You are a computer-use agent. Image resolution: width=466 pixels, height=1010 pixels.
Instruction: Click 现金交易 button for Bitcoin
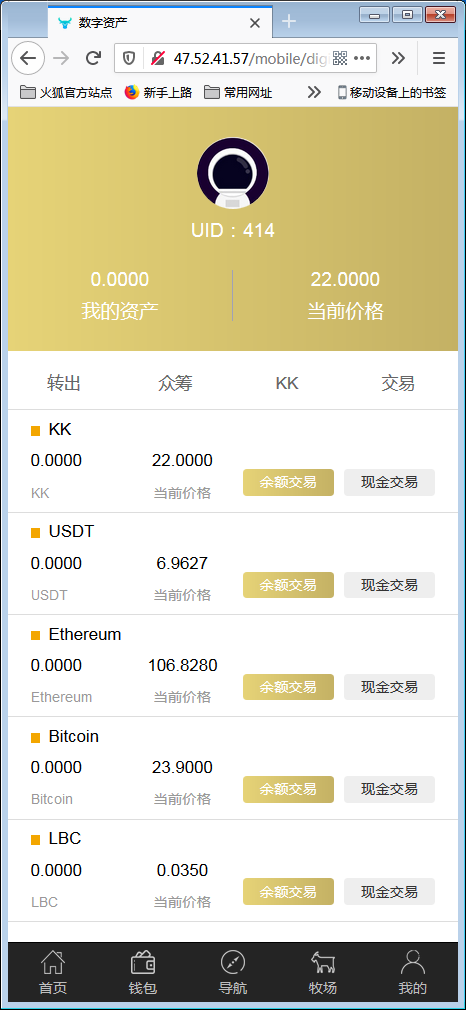coord(389,789)
